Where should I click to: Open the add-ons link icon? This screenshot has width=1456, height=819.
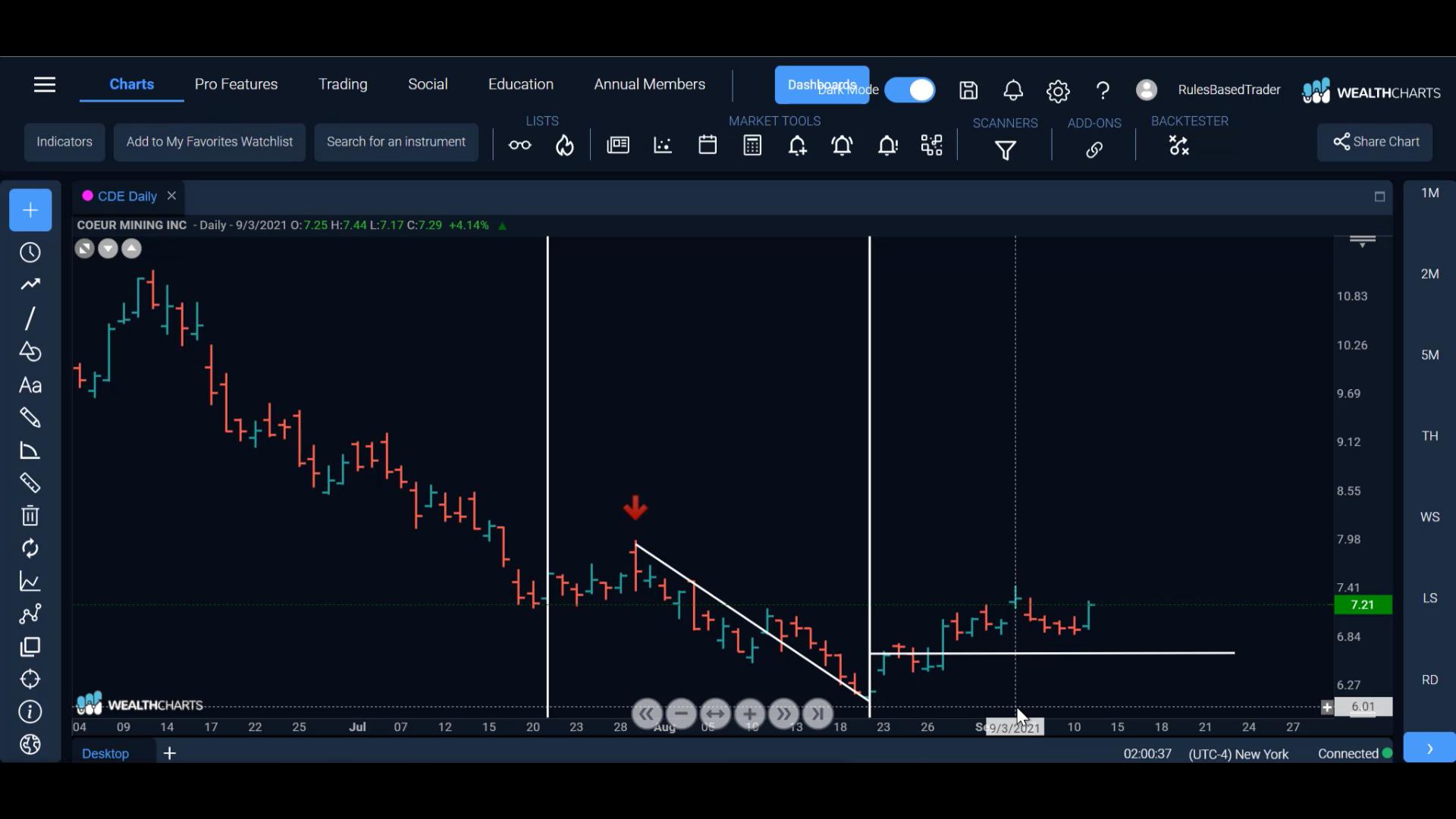coord(1094,150)
